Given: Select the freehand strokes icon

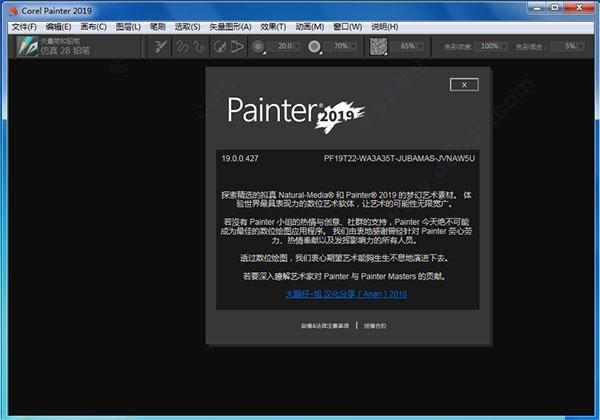Looking at the screenshot, I should (x=183, y=47).
